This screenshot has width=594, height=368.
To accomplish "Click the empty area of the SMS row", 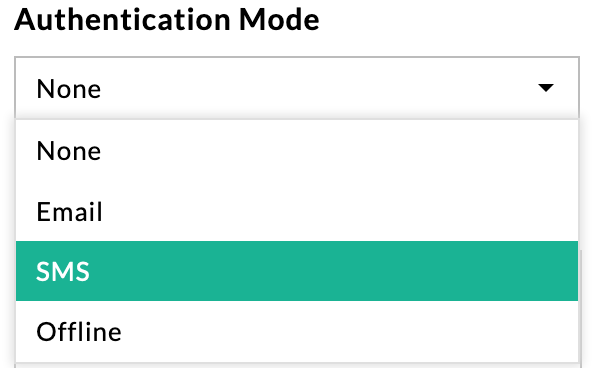I will click(x=333, y=271).
